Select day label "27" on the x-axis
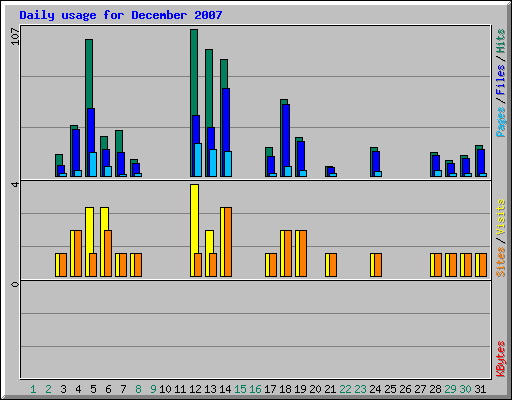Screen dimensions: 512x400 (420, 389)
